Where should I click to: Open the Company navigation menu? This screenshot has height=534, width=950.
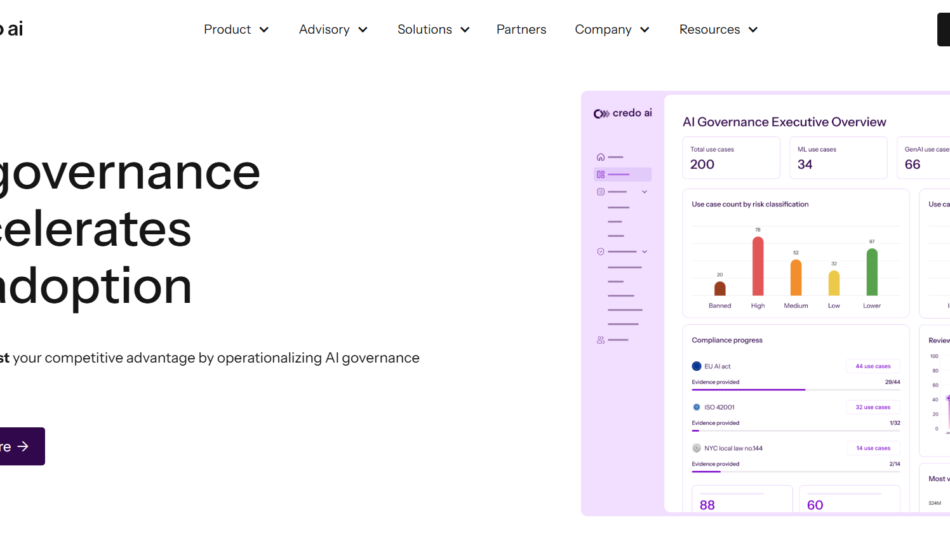(x=611, y=30)
